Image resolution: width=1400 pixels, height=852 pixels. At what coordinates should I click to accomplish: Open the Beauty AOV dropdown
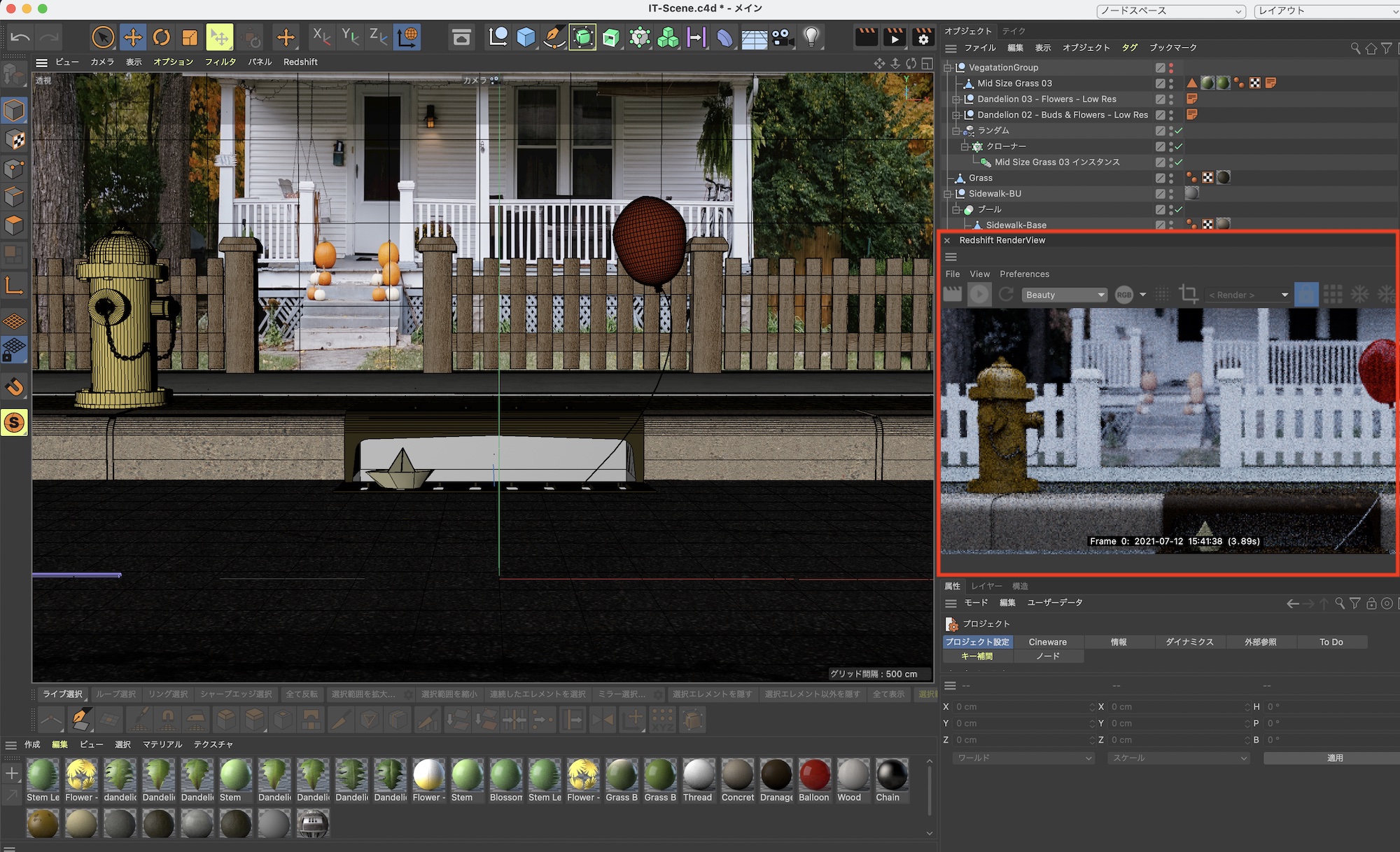(x=1064, y=295)
